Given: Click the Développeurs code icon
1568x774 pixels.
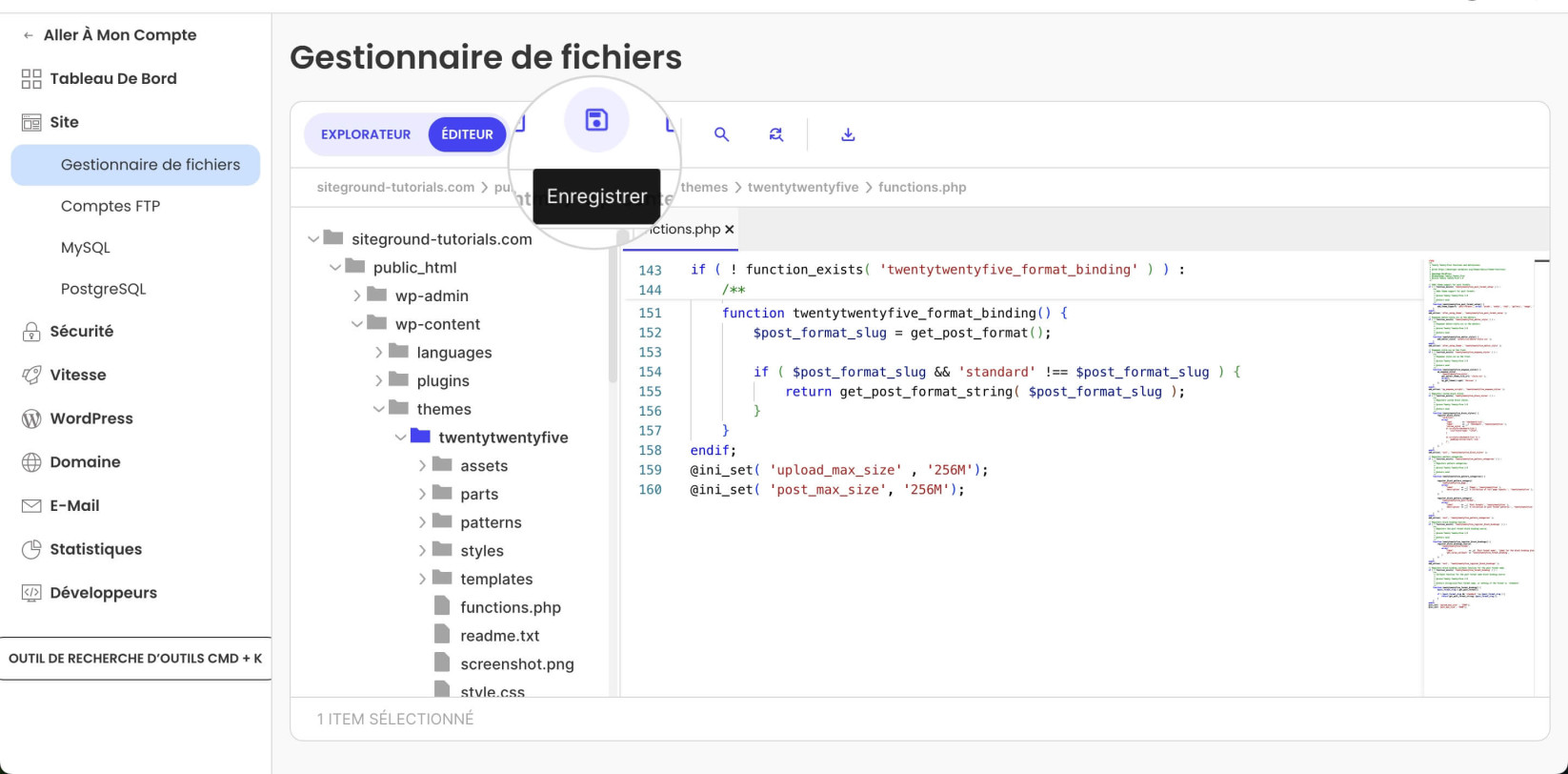Looking at the screenshot, I should [x=31, y=593].
